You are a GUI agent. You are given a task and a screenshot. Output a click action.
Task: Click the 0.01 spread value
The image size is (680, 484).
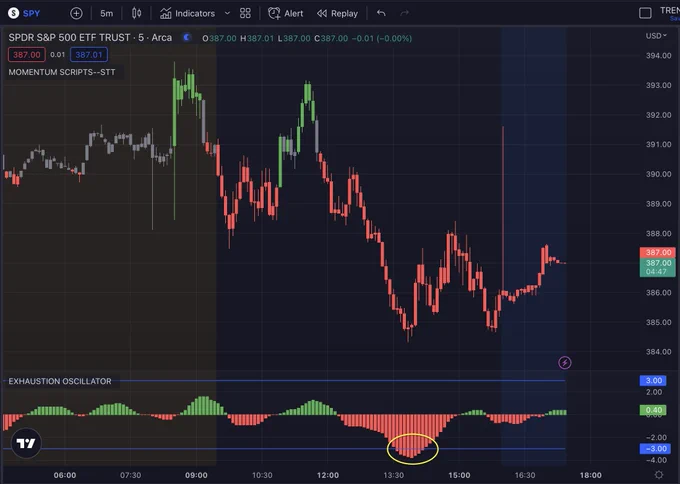(x=57, y=55)
